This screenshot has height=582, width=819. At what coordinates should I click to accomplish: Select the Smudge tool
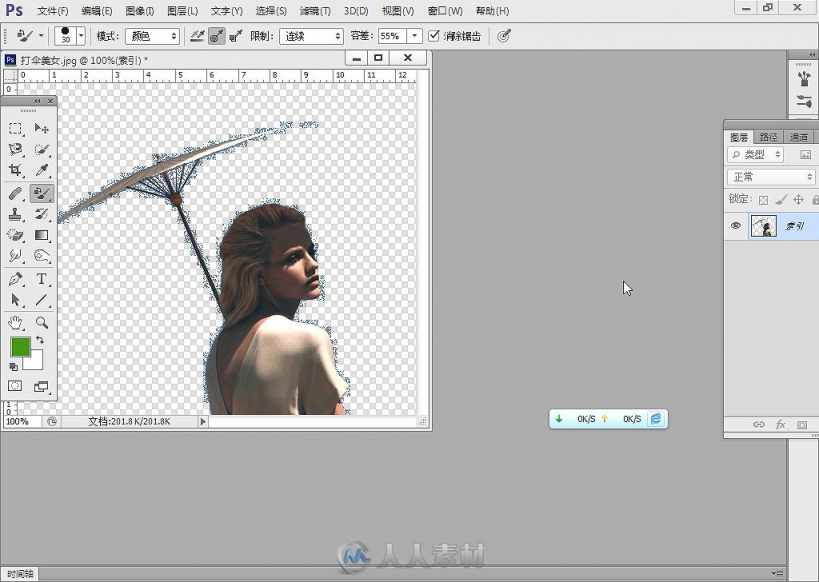[x=15, y=256]
